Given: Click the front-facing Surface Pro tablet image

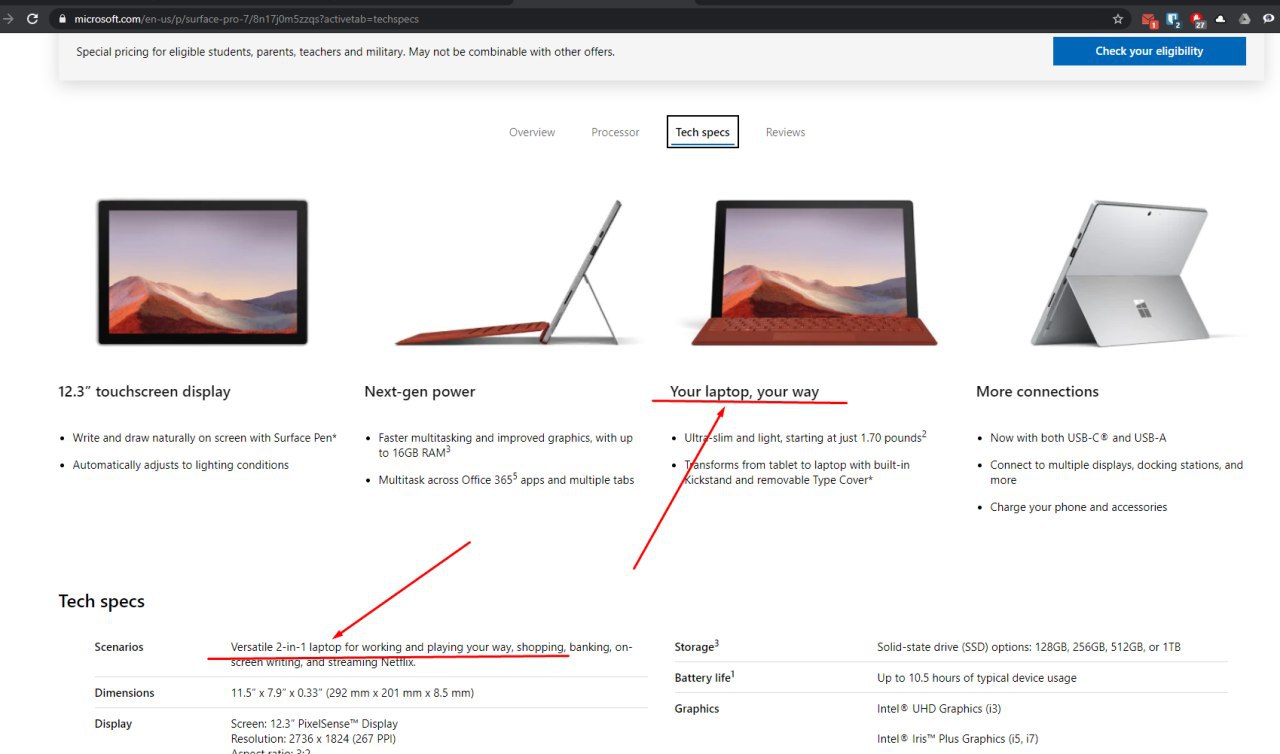Looking at the screenshot, I should [x=202, y=272].
